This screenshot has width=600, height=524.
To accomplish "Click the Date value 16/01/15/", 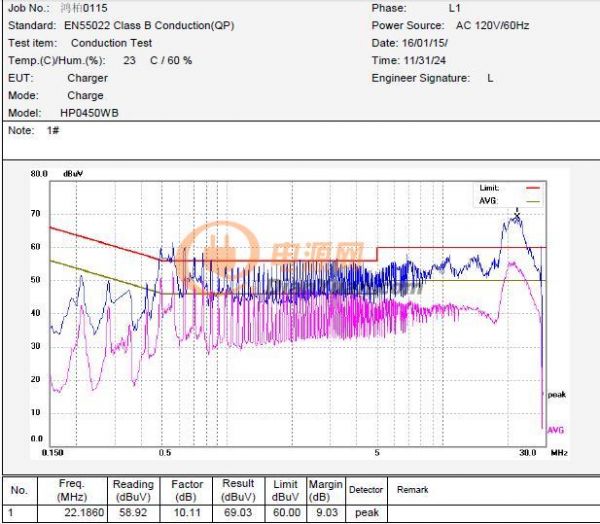I will 425,43.
